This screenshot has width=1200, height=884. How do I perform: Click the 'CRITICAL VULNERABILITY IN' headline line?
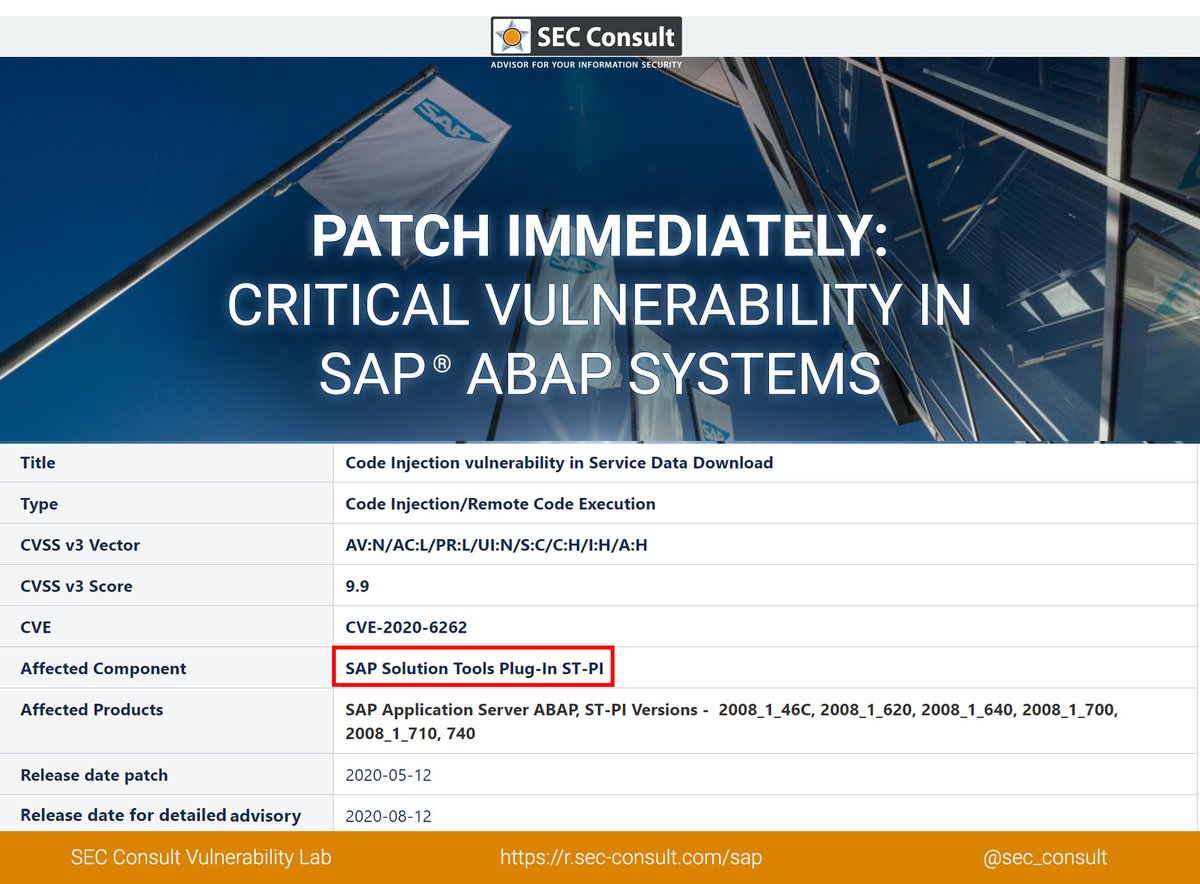[599, 305]
